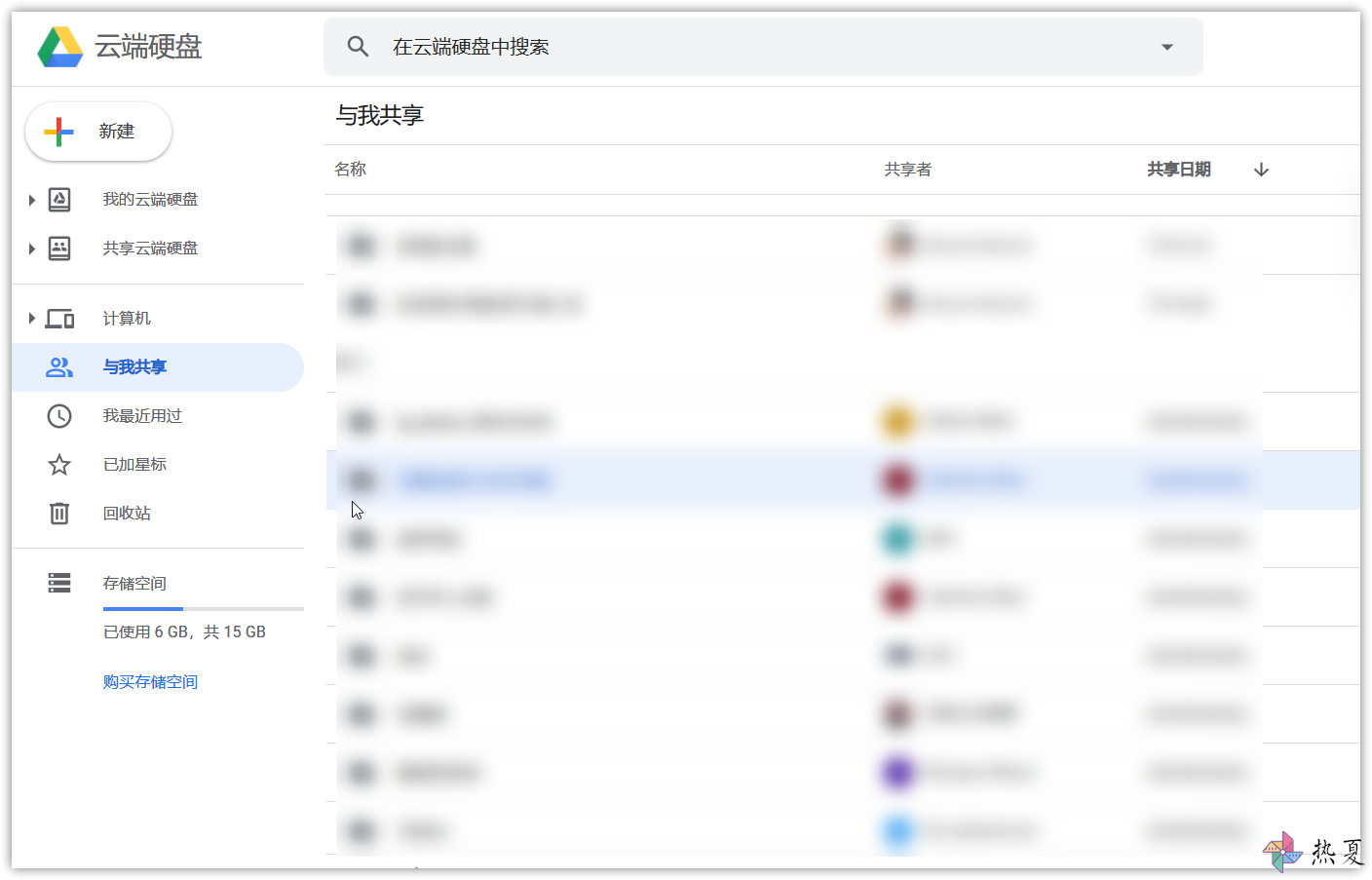Open the 回收站 trash icon

click(59, 514)
